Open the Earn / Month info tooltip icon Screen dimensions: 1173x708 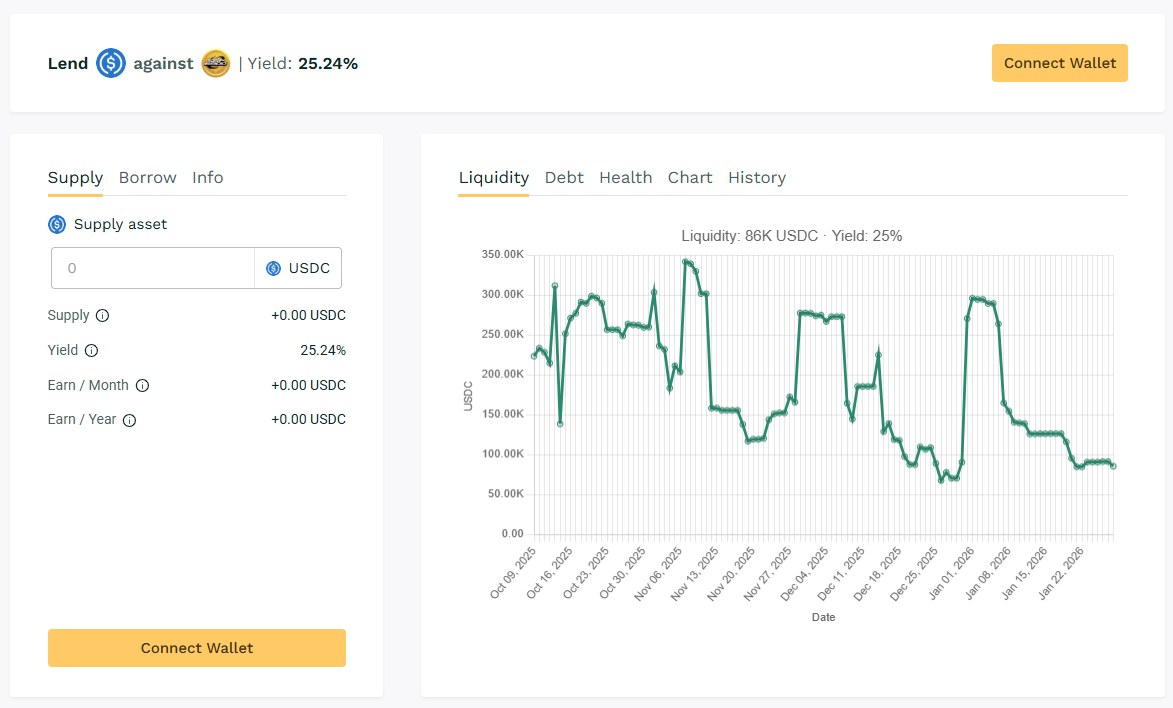(142, 386)
